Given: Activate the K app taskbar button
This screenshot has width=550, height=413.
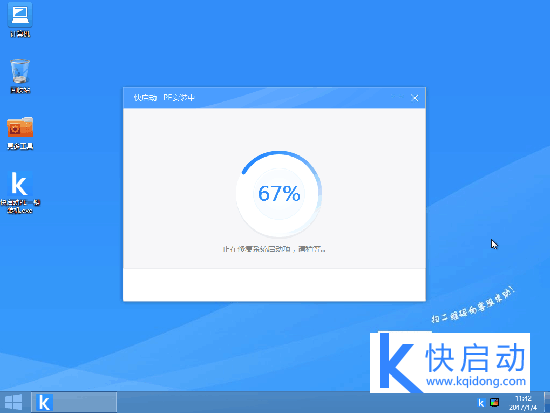Looking at the screenshot, I should click(74, 402).
